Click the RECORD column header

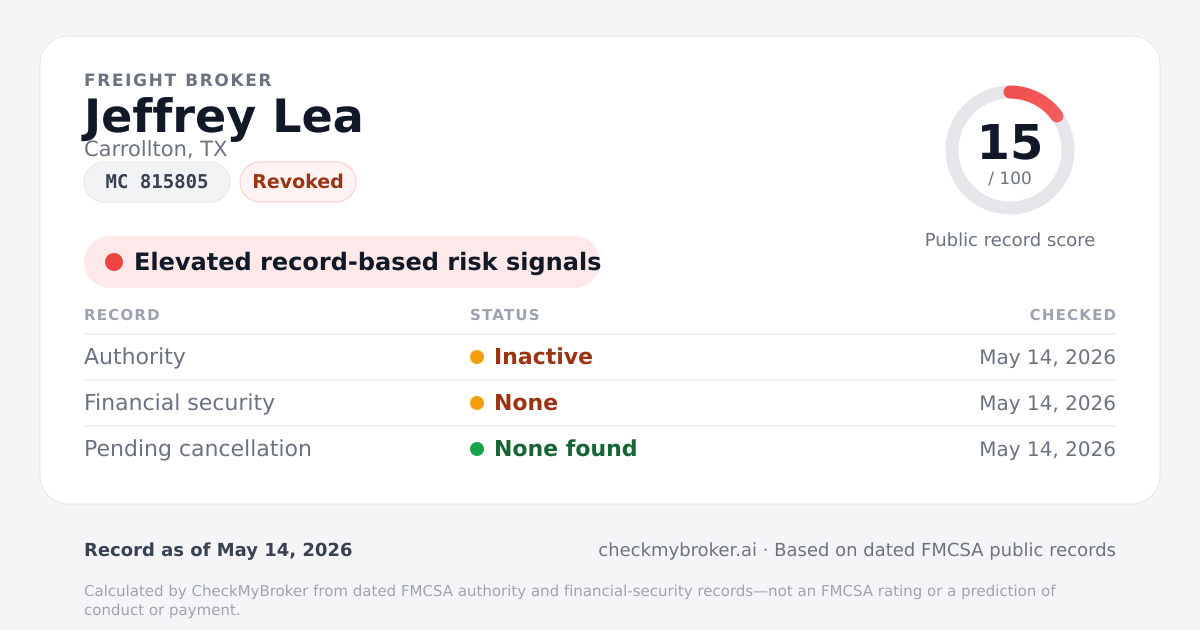pos(122,315)
